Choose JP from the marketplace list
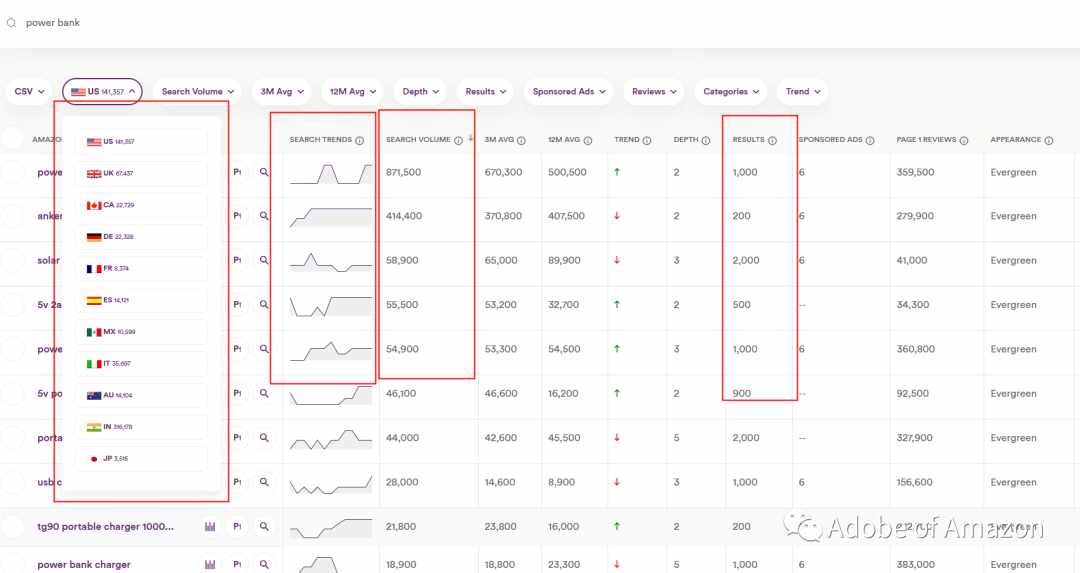1080x573 pixels. tap(141, 459)
